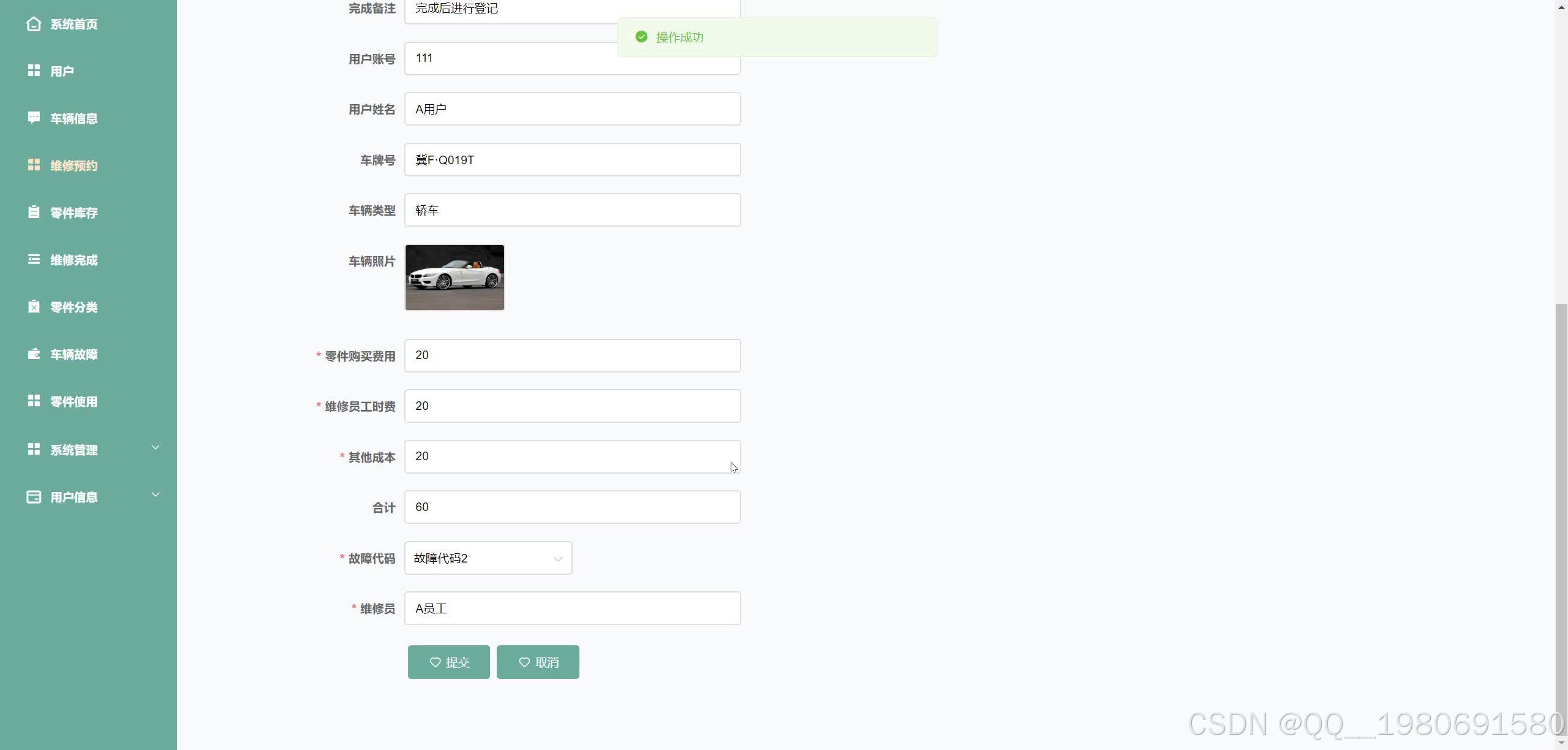The image size is (1568, 750).
Task: Click the wallet icon beside 车辆故障
Action: [34, 354]
